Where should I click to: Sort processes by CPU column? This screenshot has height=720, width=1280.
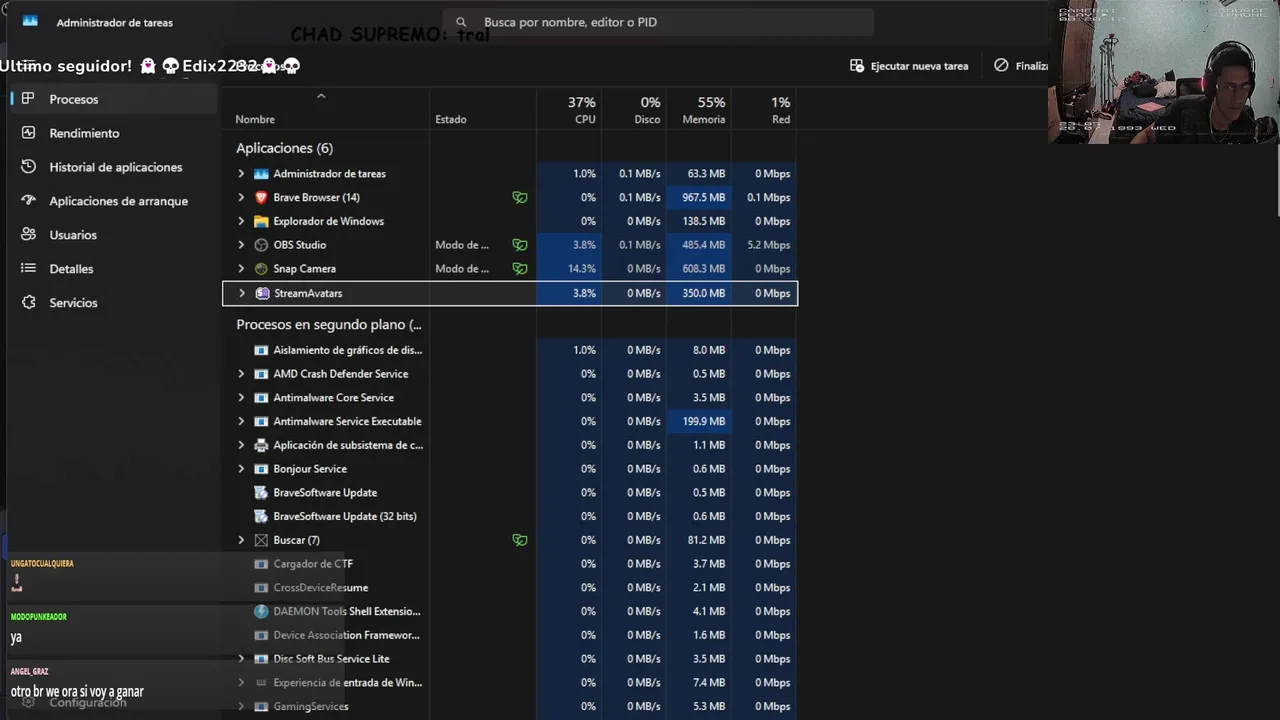tap(569, 109)
